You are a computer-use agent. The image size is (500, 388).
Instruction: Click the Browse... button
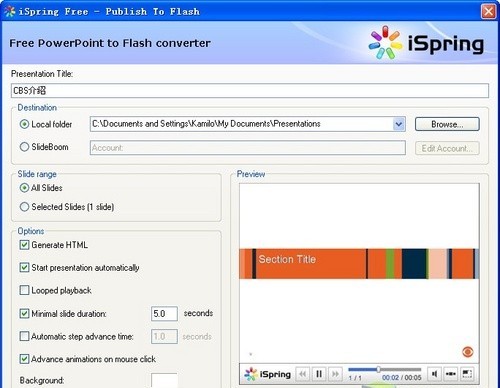447,124
